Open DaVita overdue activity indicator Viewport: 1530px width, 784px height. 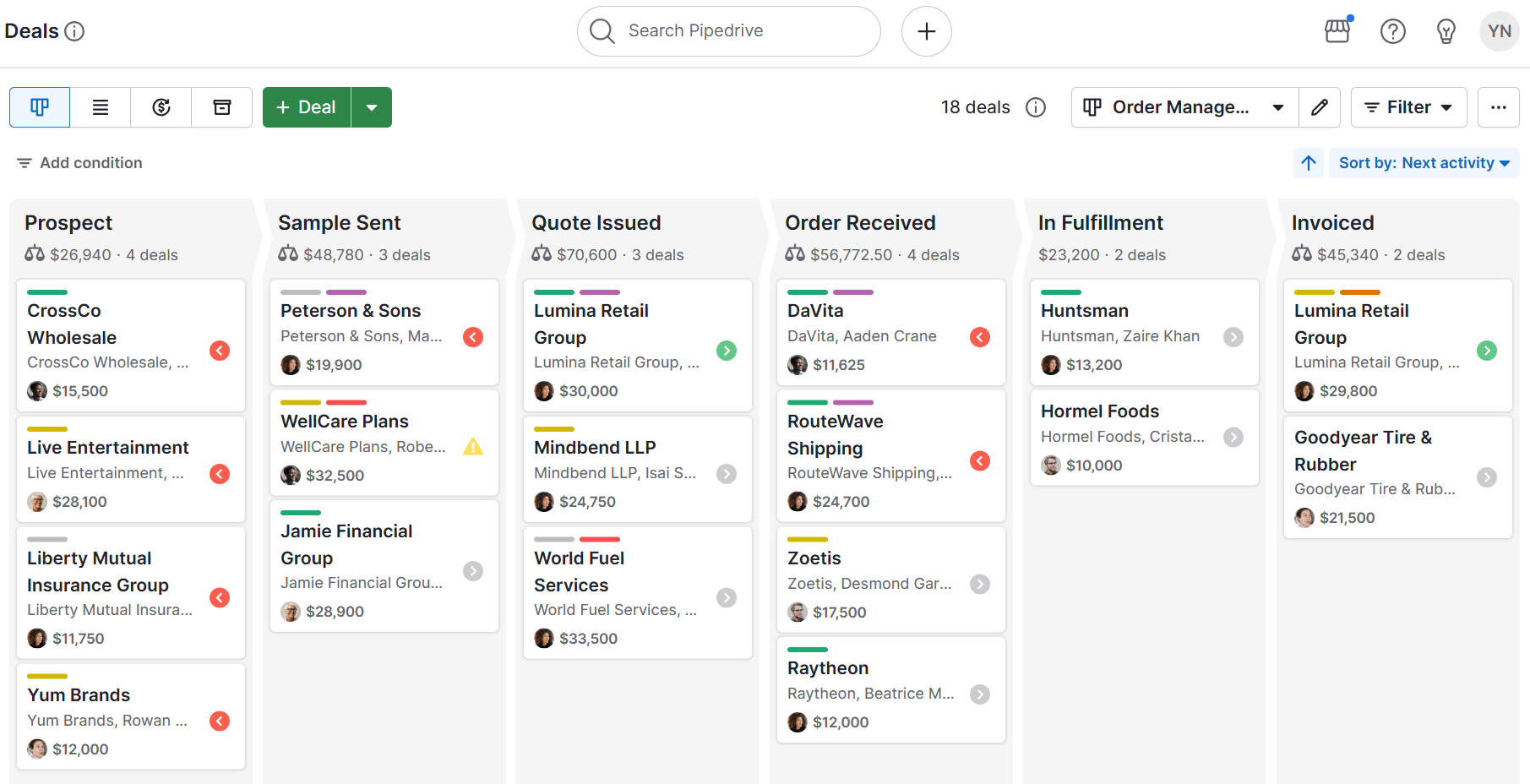pos(980,337)
